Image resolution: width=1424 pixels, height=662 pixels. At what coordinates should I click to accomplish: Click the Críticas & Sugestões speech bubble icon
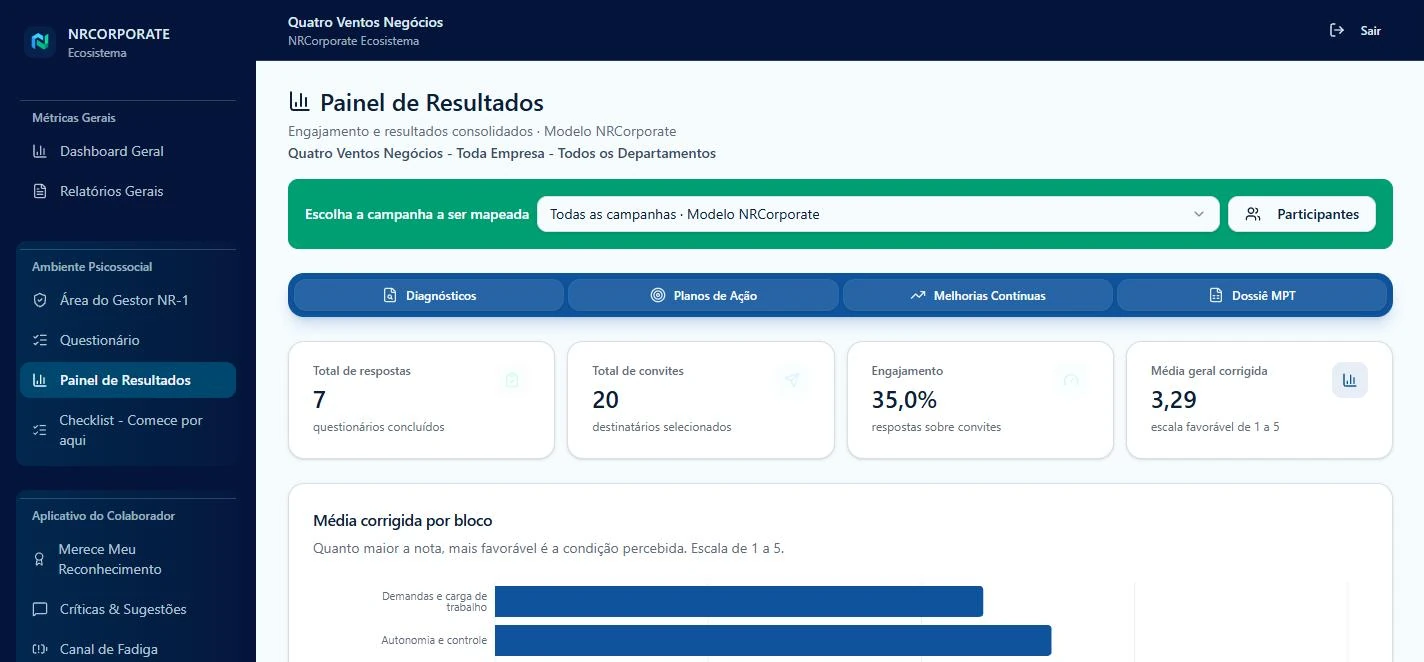40,609
